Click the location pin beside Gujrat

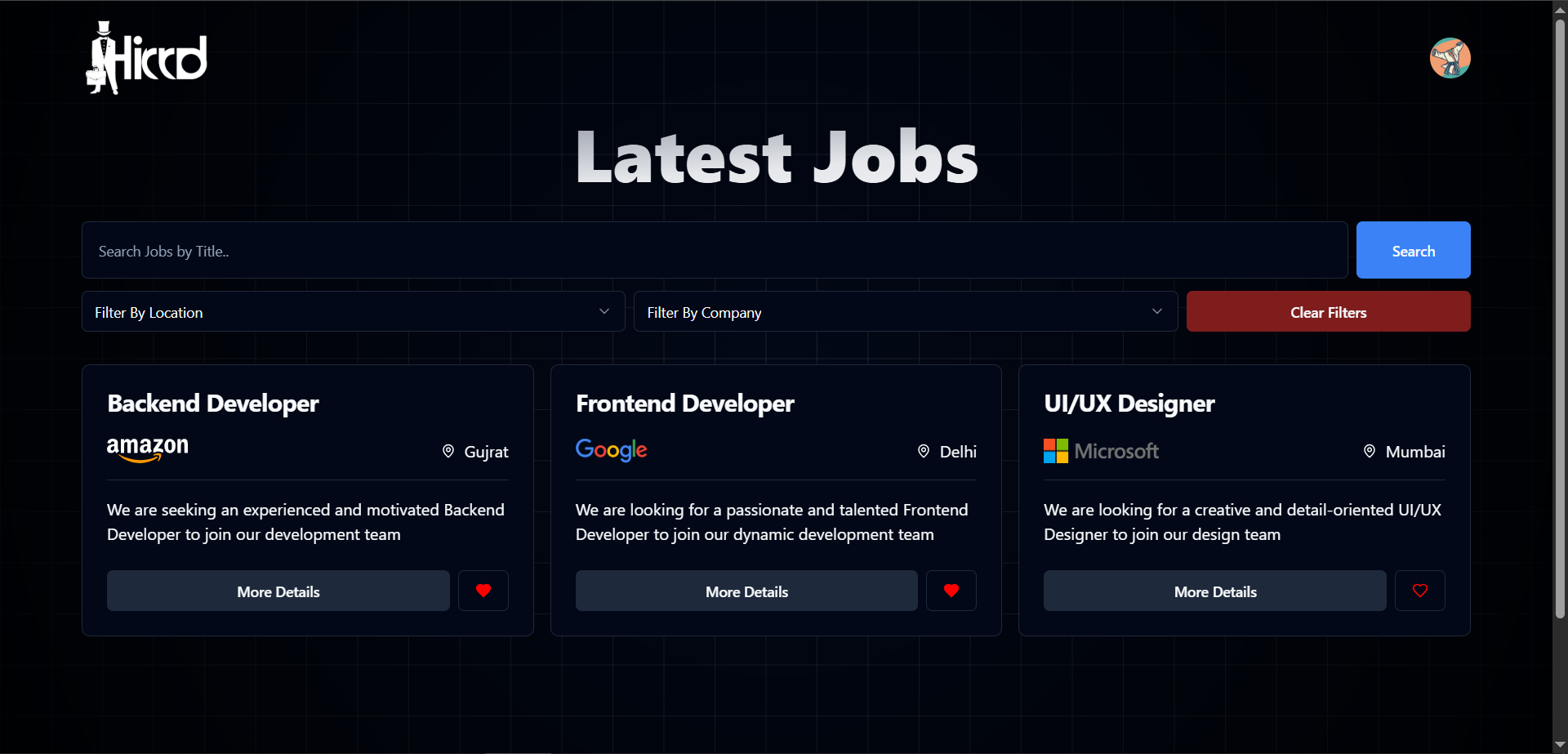click(x=448, y=451)
